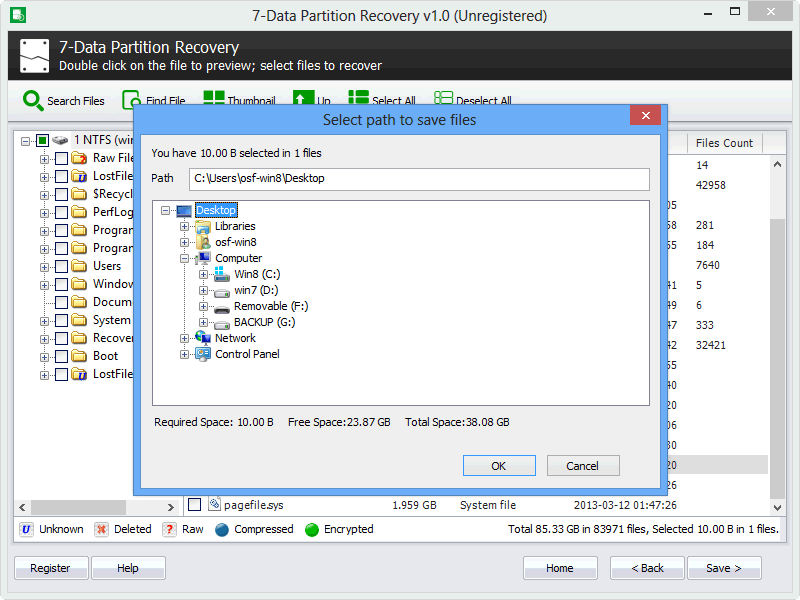This screenshot has width=800, height=600.
Task: Select the Desktop tree item
Action: 215,210
